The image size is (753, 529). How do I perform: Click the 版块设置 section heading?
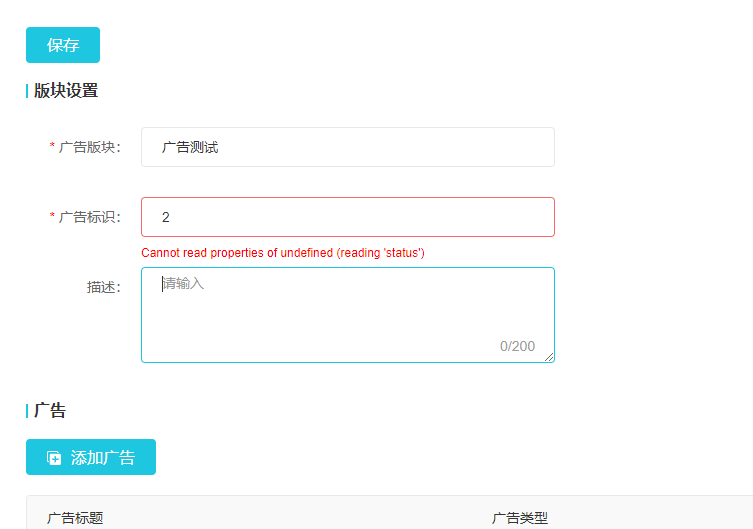tap(66, 91)
